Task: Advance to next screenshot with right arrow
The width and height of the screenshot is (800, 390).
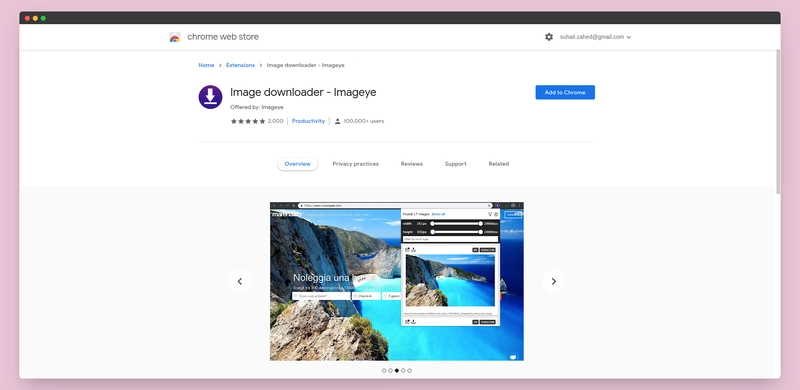Action: click(x=554, y=281)
